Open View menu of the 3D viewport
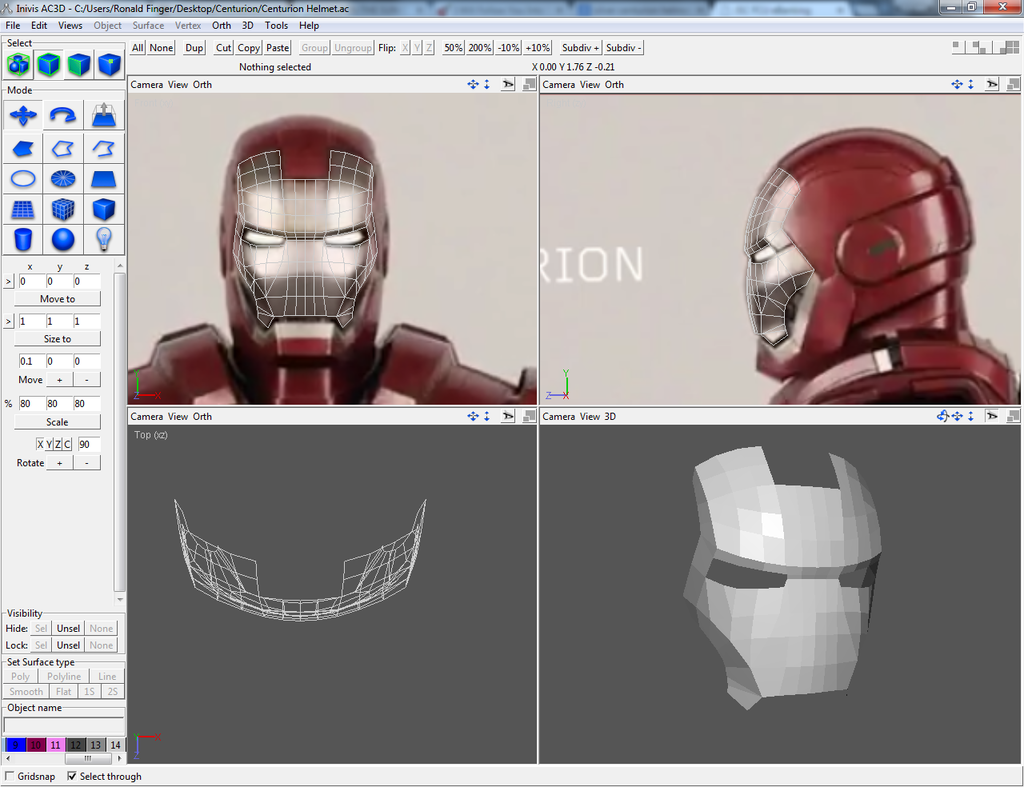Screen dimensions: 1024x787 [590, 416]
